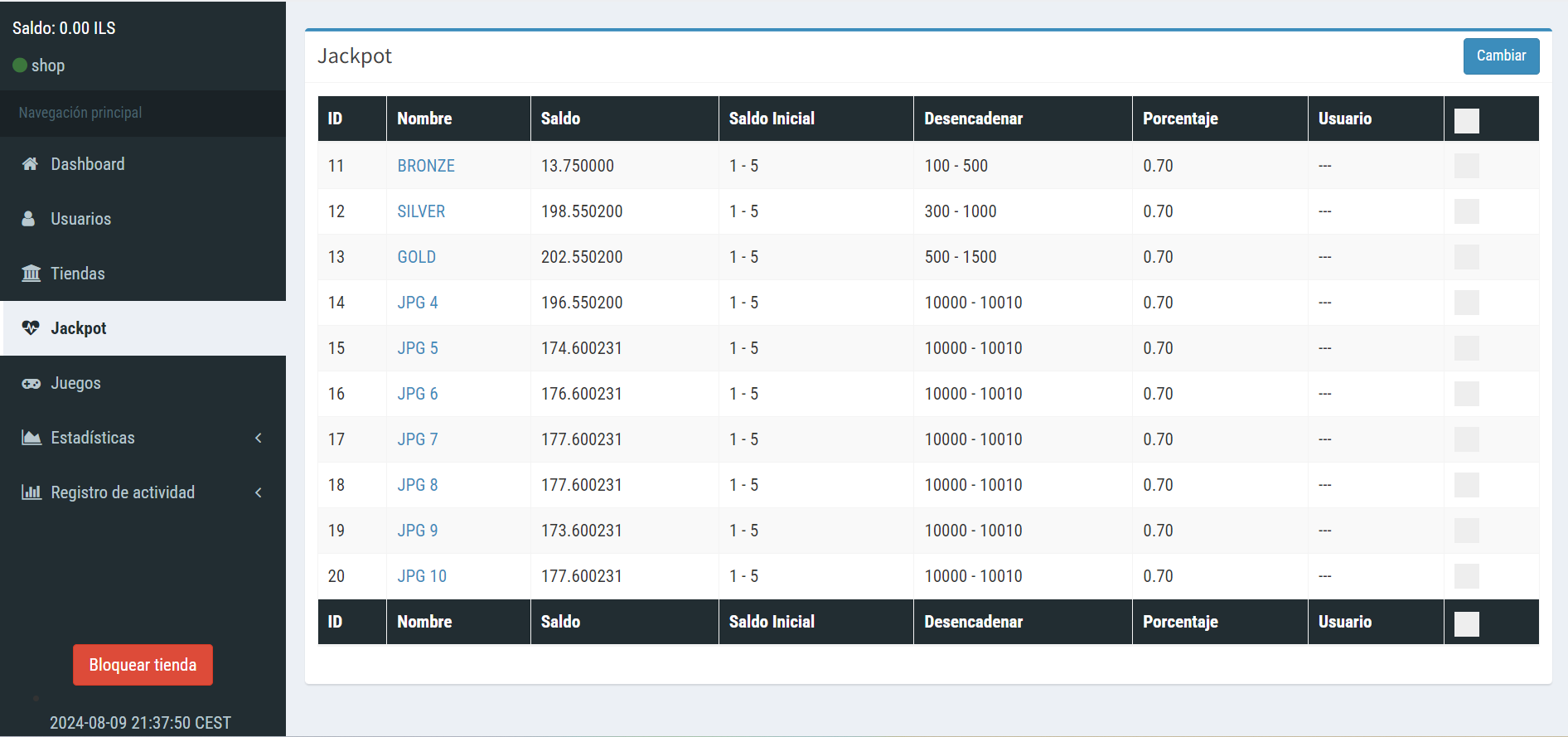The height and width of the screenshot is (737, 1568).
Task: Click the shop username label
Action: 48,65
